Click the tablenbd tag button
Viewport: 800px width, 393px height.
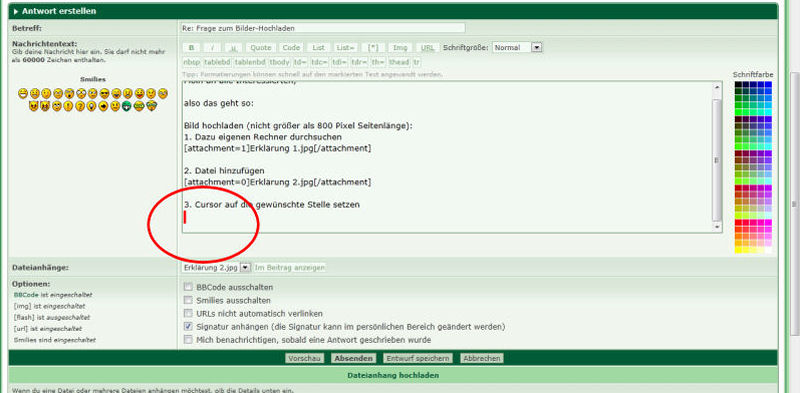[251, 62]
